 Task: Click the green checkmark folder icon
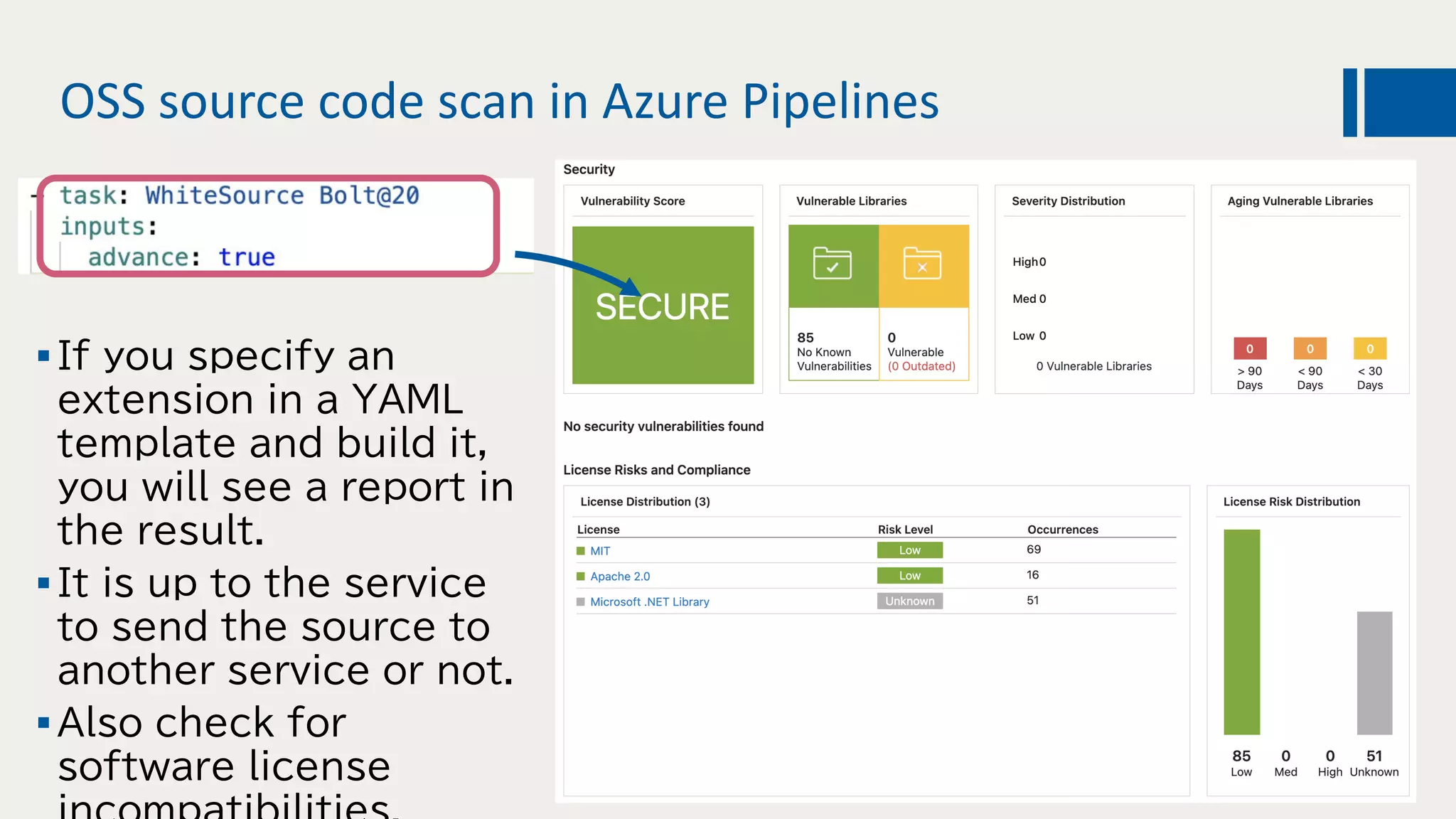(x=832, y=264)
